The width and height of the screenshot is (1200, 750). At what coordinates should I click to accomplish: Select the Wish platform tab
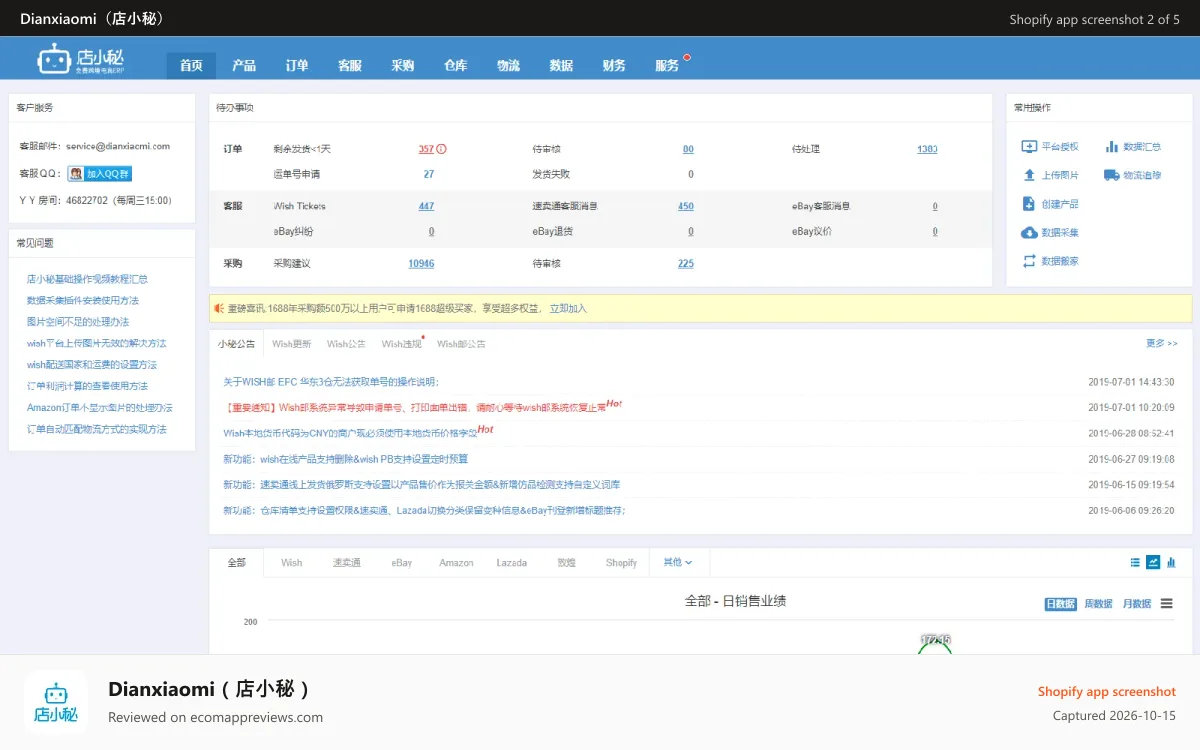(x=292, y=563)
